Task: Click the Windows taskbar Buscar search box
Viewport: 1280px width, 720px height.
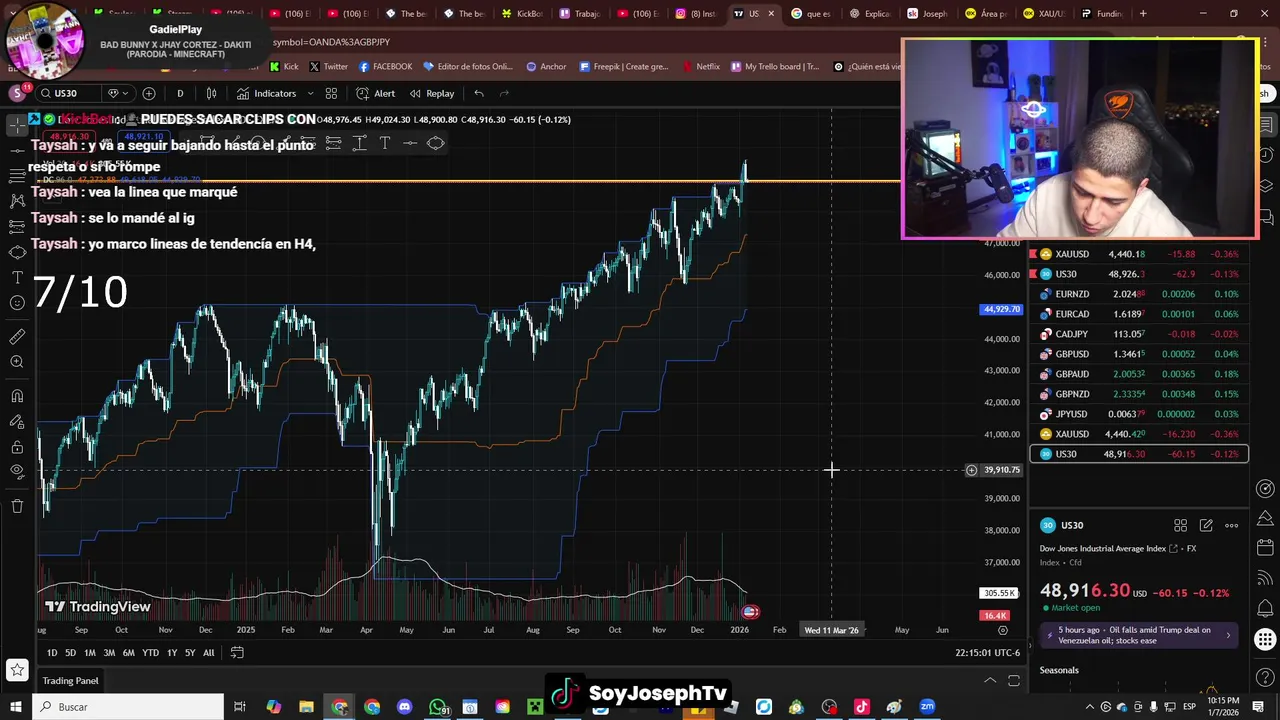Action: tap(127, 707)
